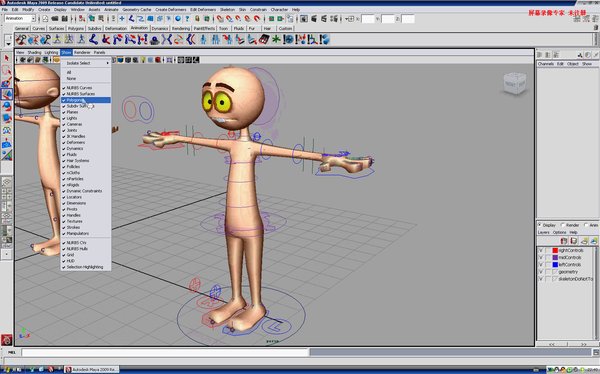The width and height of the screenshot is (600, 374).
Task: Open the Lighting panel menu
Action: click(x=51, y=52)
